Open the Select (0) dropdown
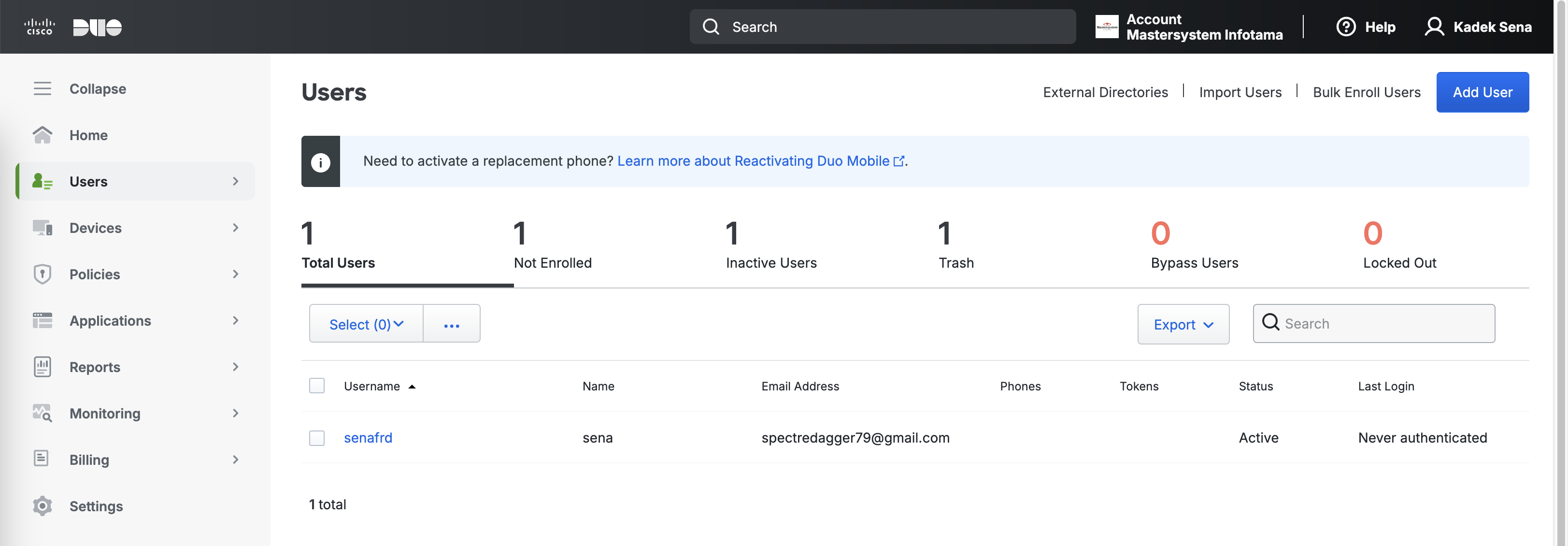This screenshot has height=546, width=1568. [x=366, y=324]
